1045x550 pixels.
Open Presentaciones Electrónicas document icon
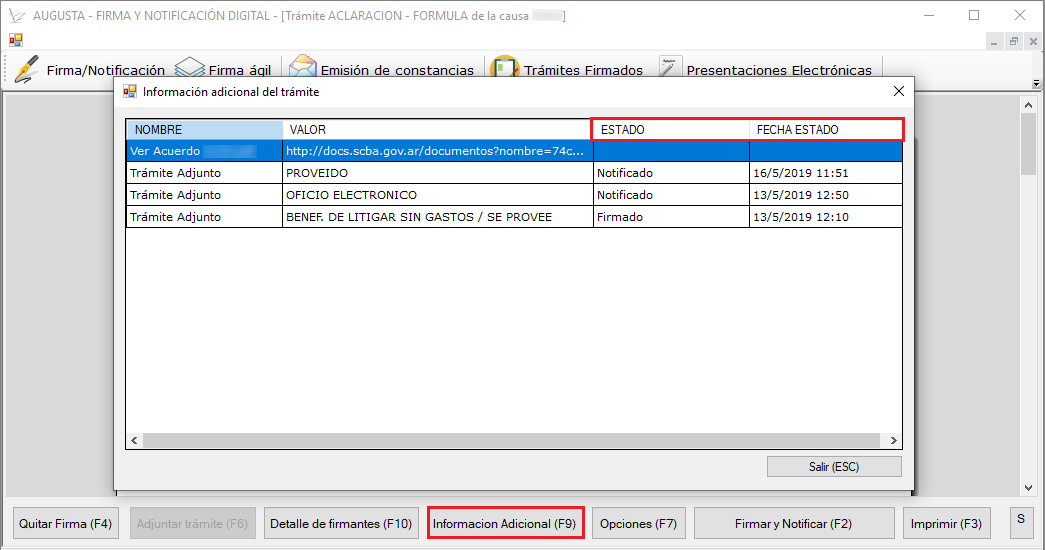pyautogui.click(x=670, y=68)
